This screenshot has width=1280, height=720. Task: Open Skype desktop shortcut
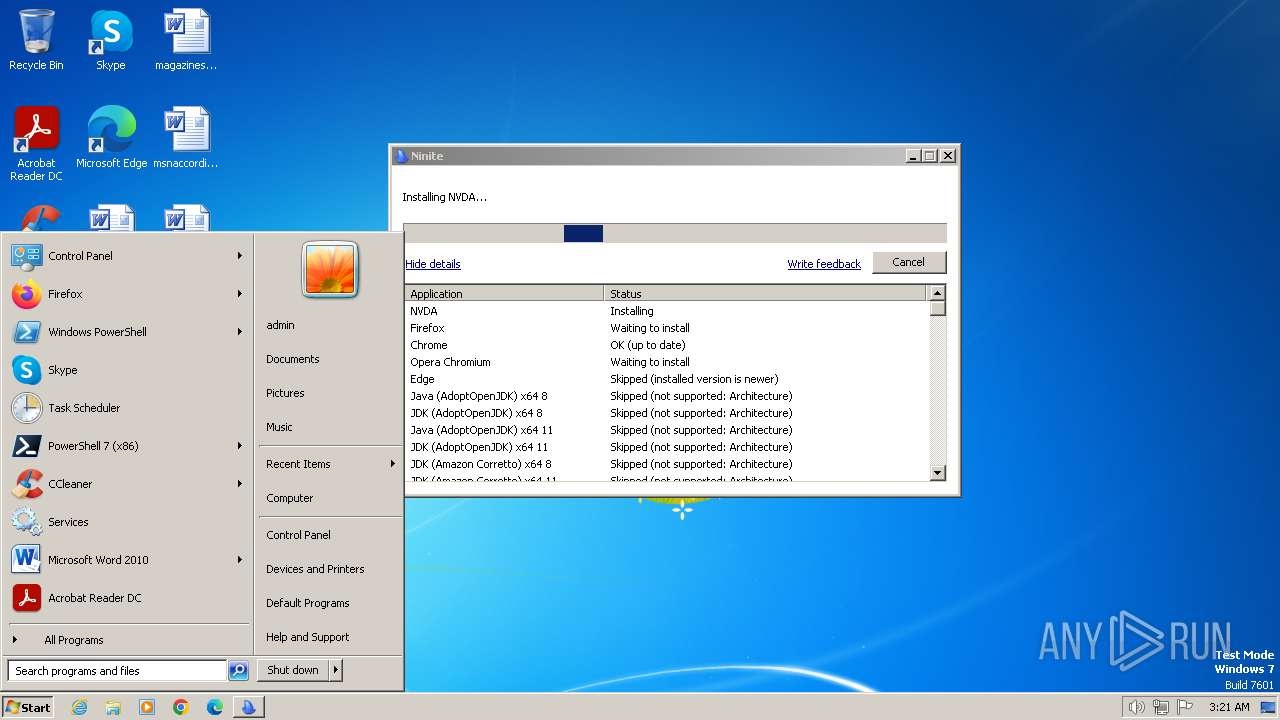click(x=111, y=40)
